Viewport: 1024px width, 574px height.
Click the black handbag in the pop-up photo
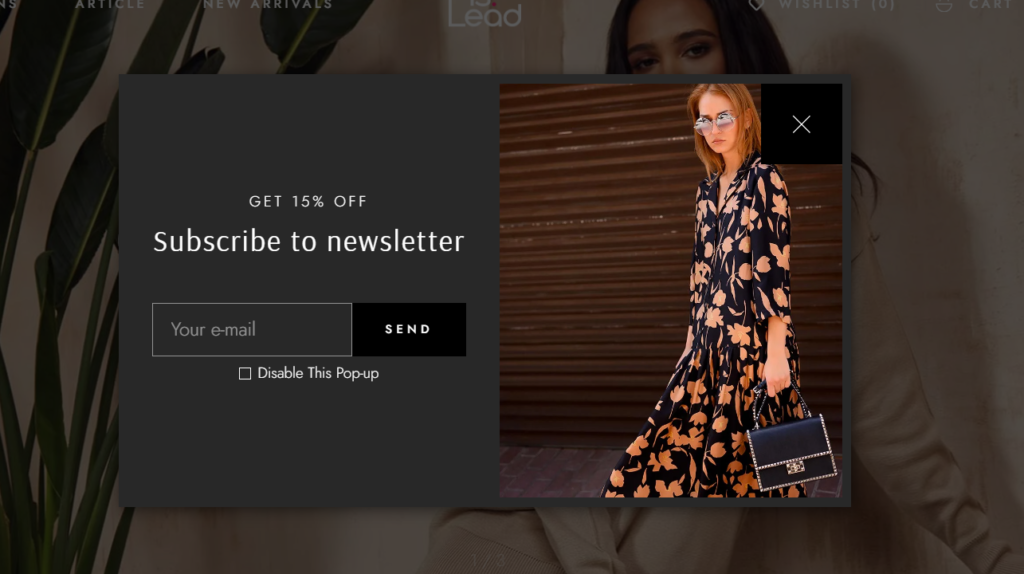pyautogui.click(x=792, y=451)
